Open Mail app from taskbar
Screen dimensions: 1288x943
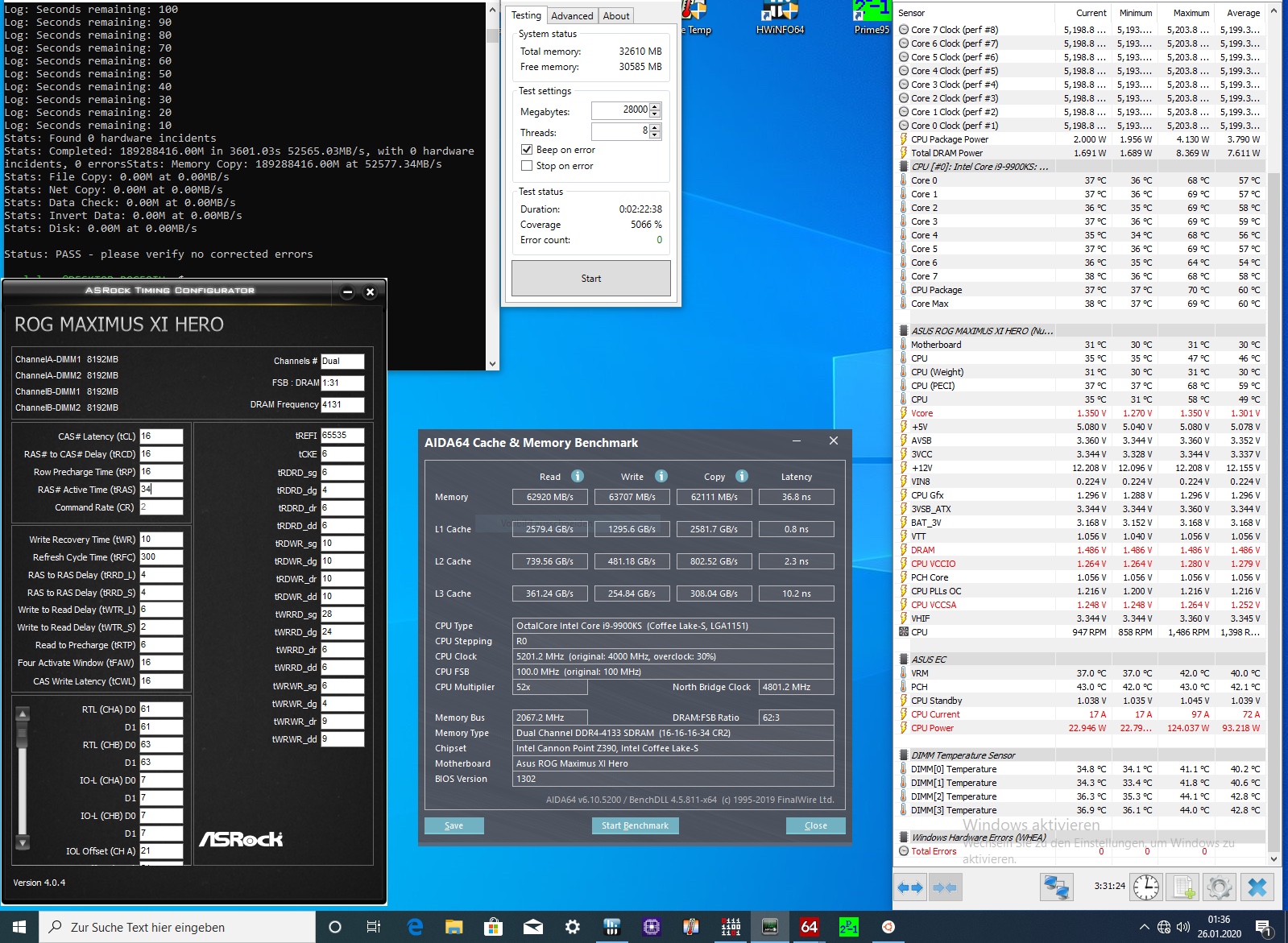pos(533,927)
